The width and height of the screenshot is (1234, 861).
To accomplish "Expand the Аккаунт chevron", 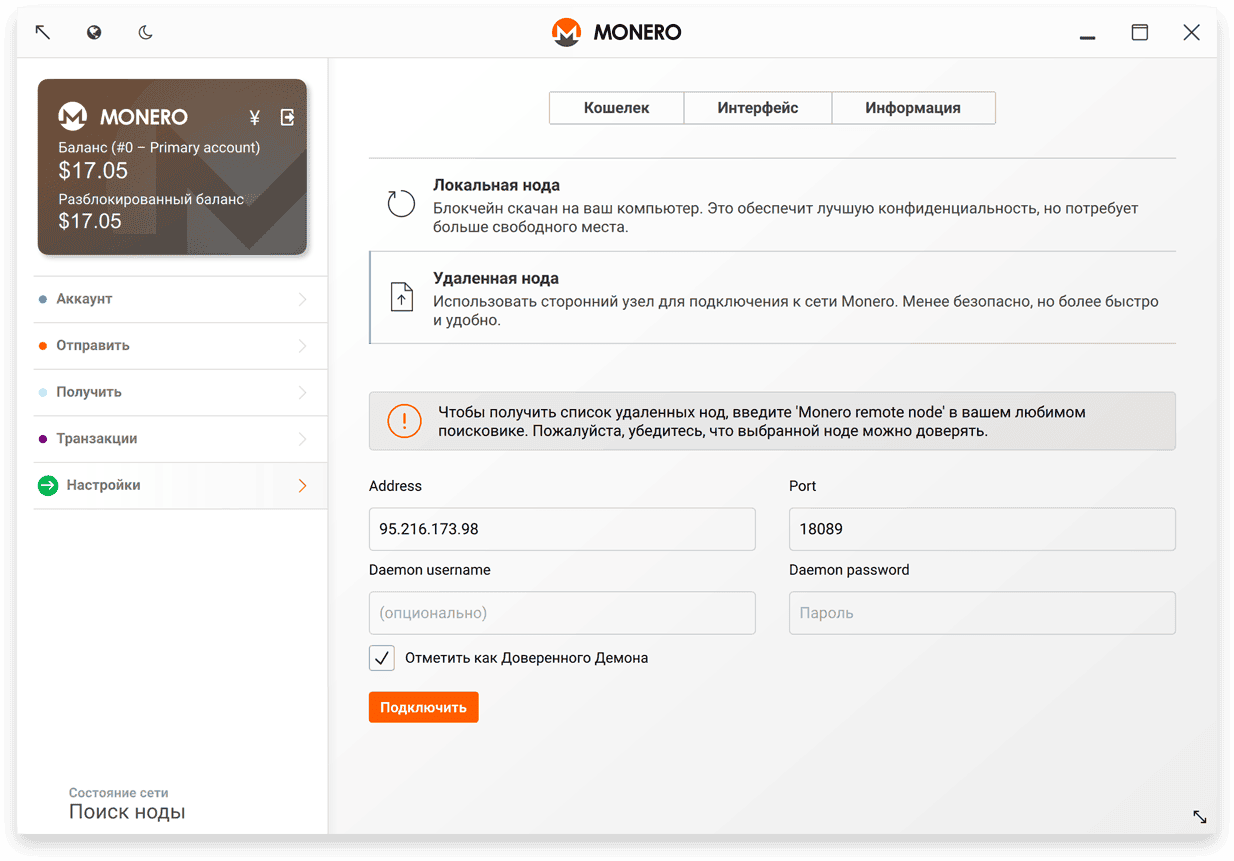I will click(302, 299).
